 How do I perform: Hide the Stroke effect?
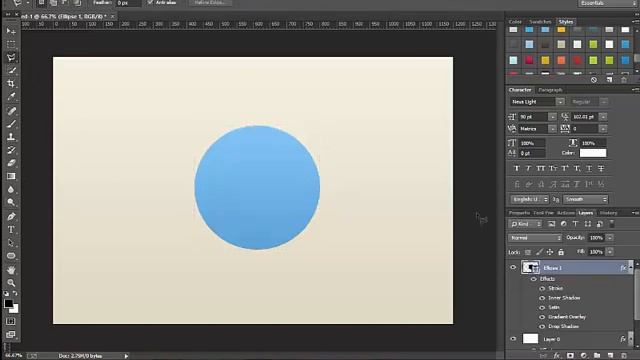pyautogui.click(x=542, y=289)
